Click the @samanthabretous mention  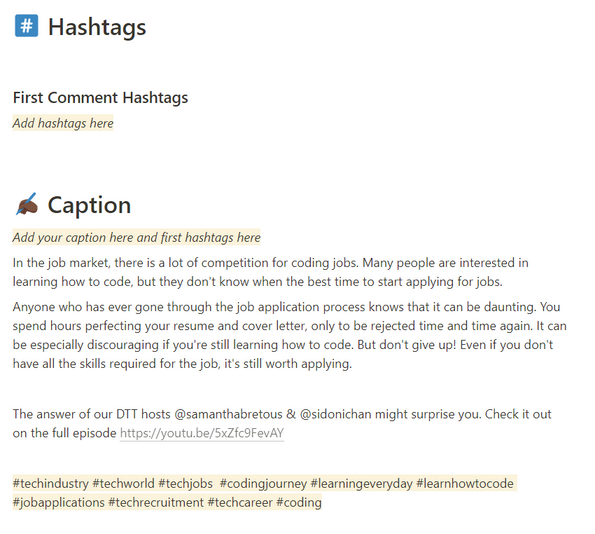[228, 414]
